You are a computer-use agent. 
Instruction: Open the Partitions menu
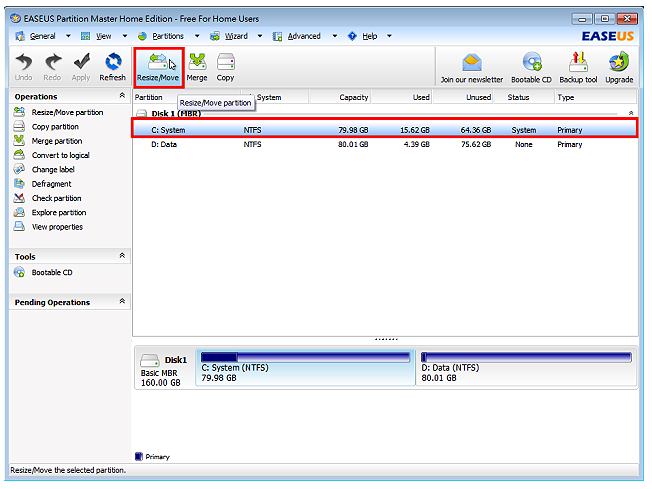point(168,36)
